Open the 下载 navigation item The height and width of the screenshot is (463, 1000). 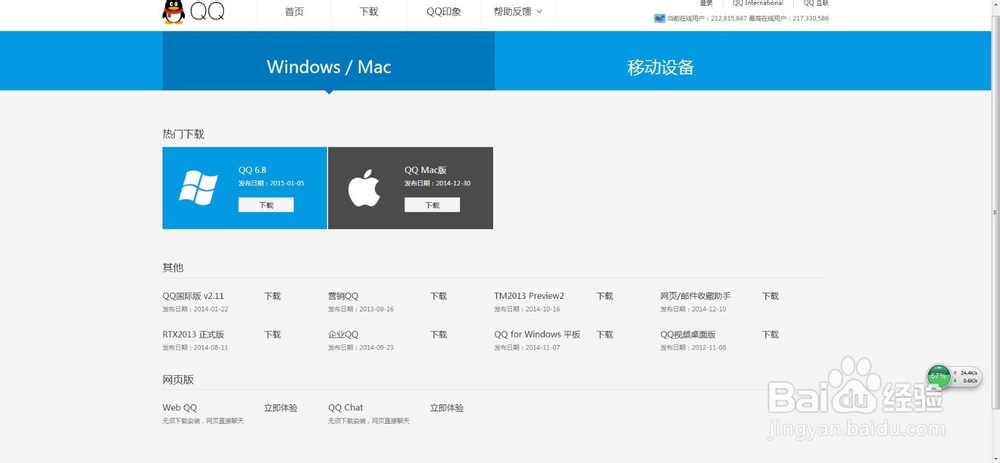pyautogui.click(x=369, y=11)
